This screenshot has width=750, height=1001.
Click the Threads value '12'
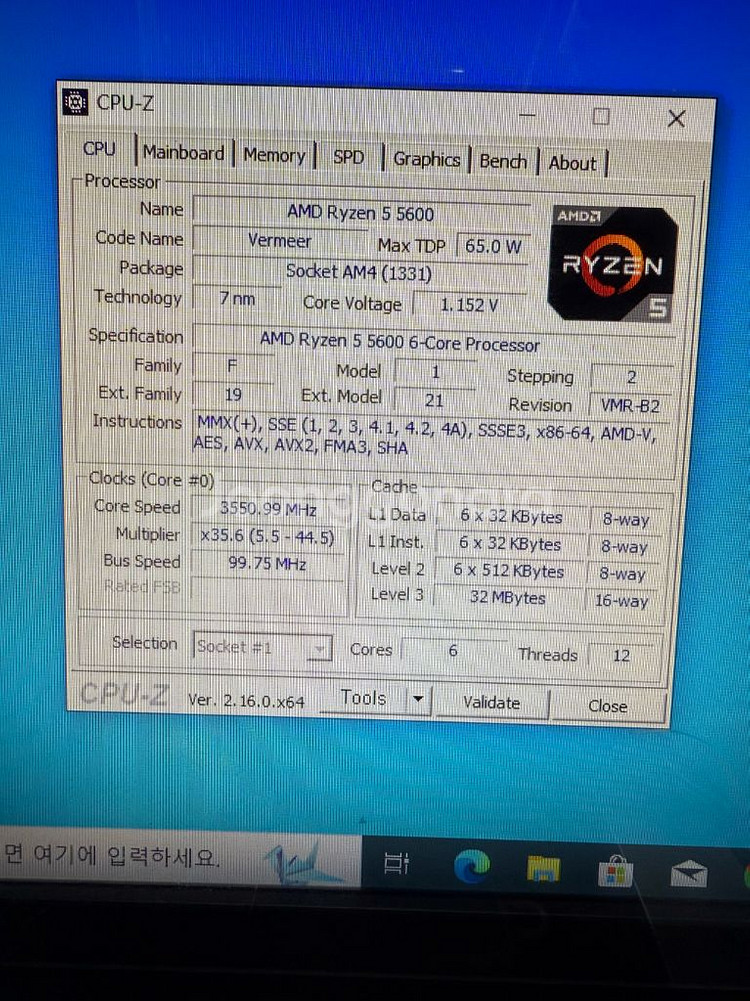coord(621,656)
